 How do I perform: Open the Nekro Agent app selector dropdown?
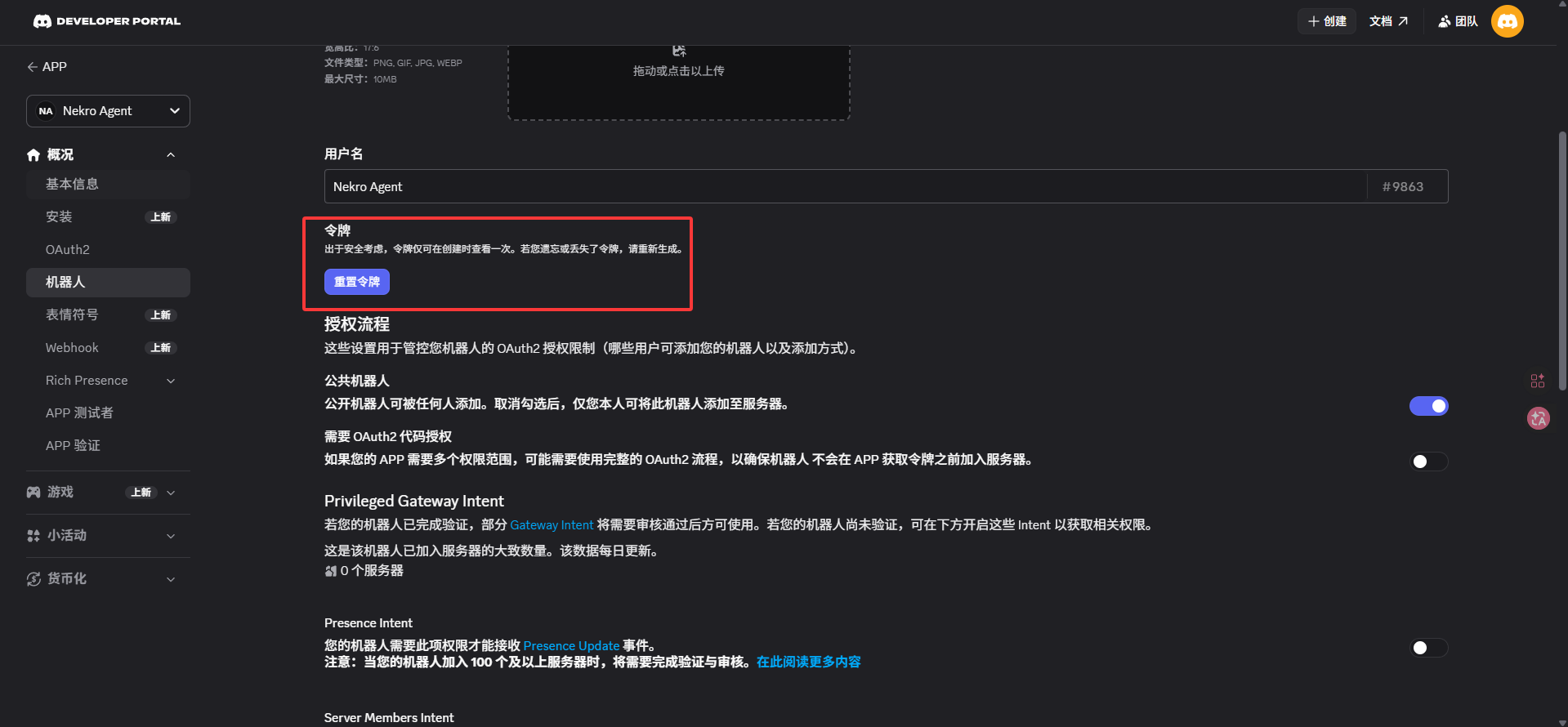point(108,111)
